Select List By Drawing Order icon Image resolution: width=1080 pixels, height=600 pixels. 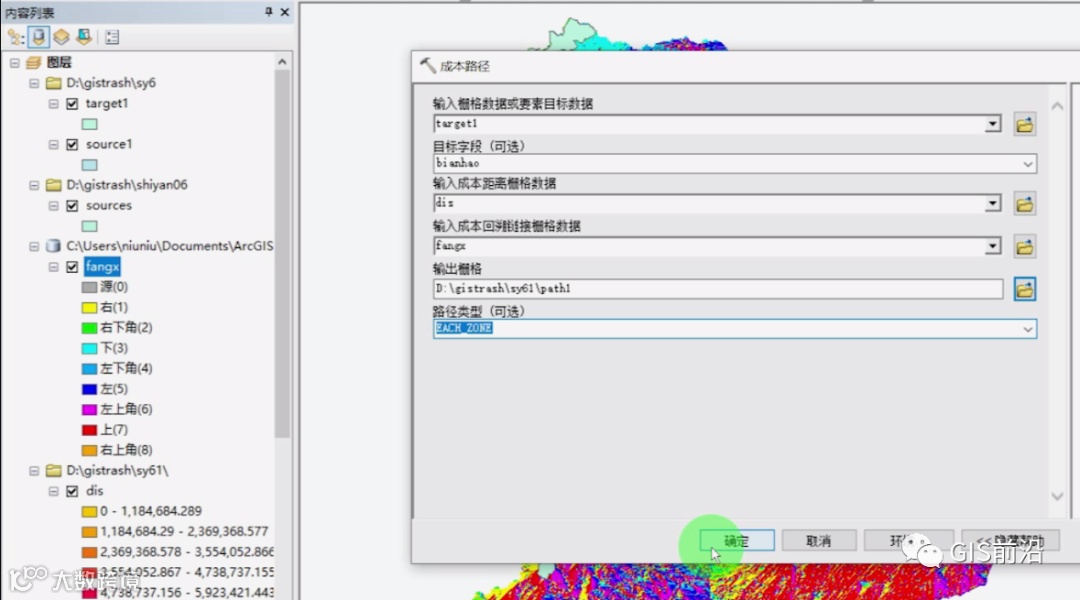[15, 37]
